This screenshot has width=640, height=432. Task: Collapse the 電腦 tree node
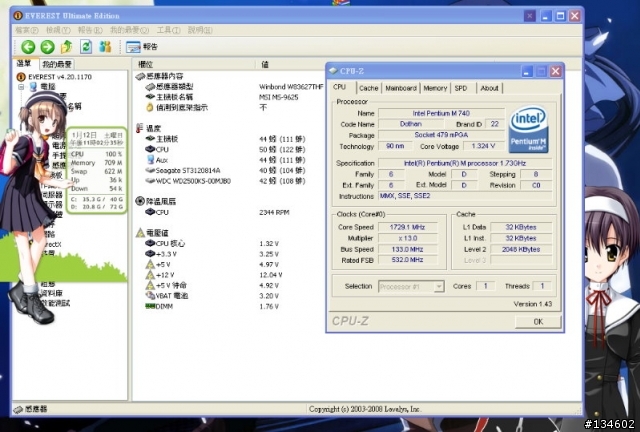21,87
